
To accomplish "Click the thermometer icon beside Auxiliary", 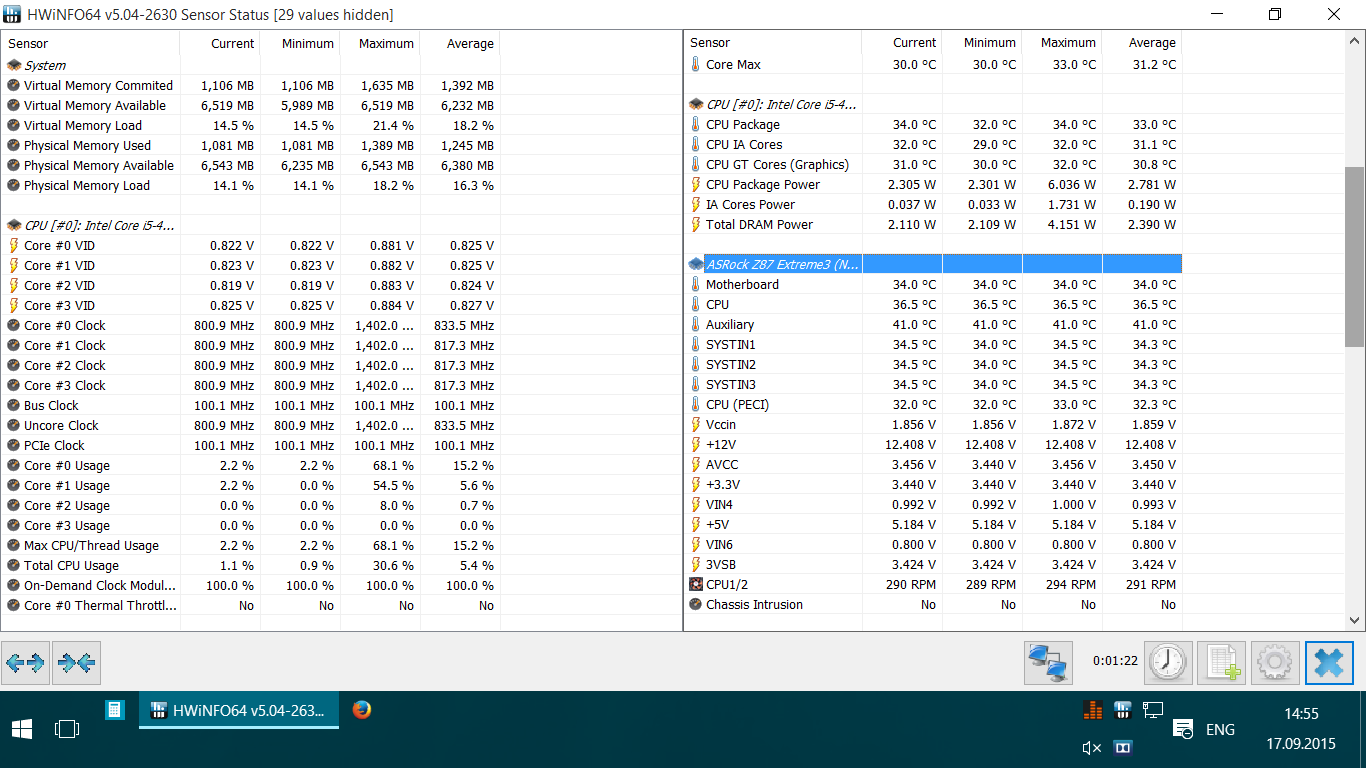I will pyautogui.click(x=696, y=324).
